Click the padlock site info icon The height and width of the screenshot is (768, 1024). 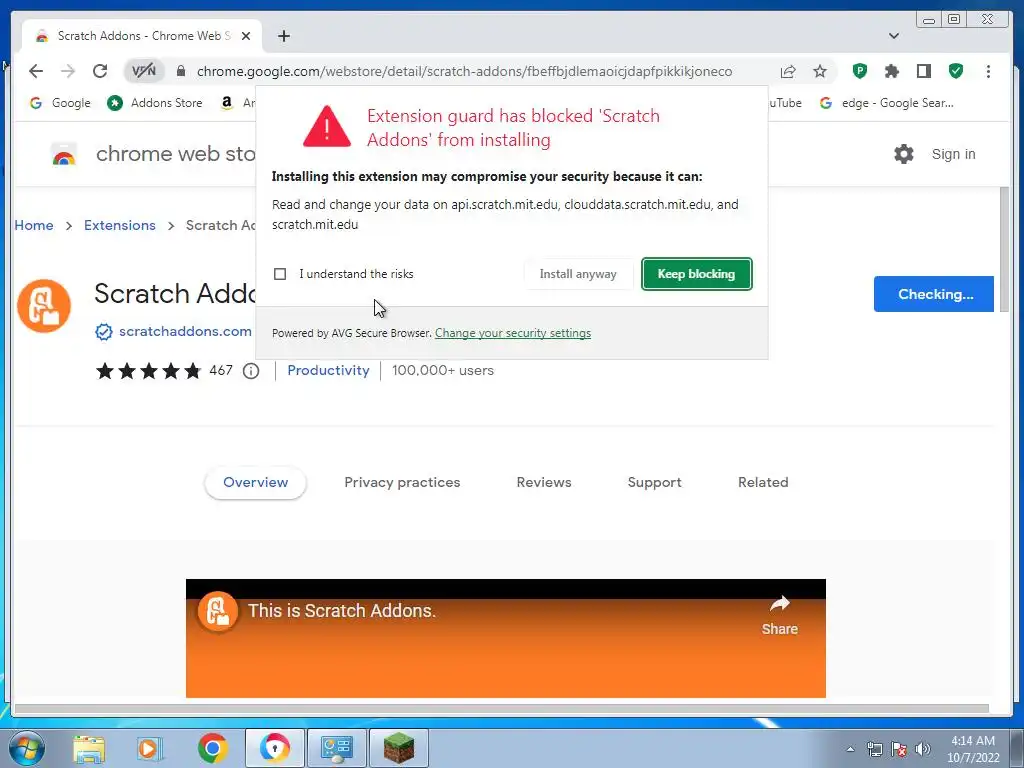point(181,71)
